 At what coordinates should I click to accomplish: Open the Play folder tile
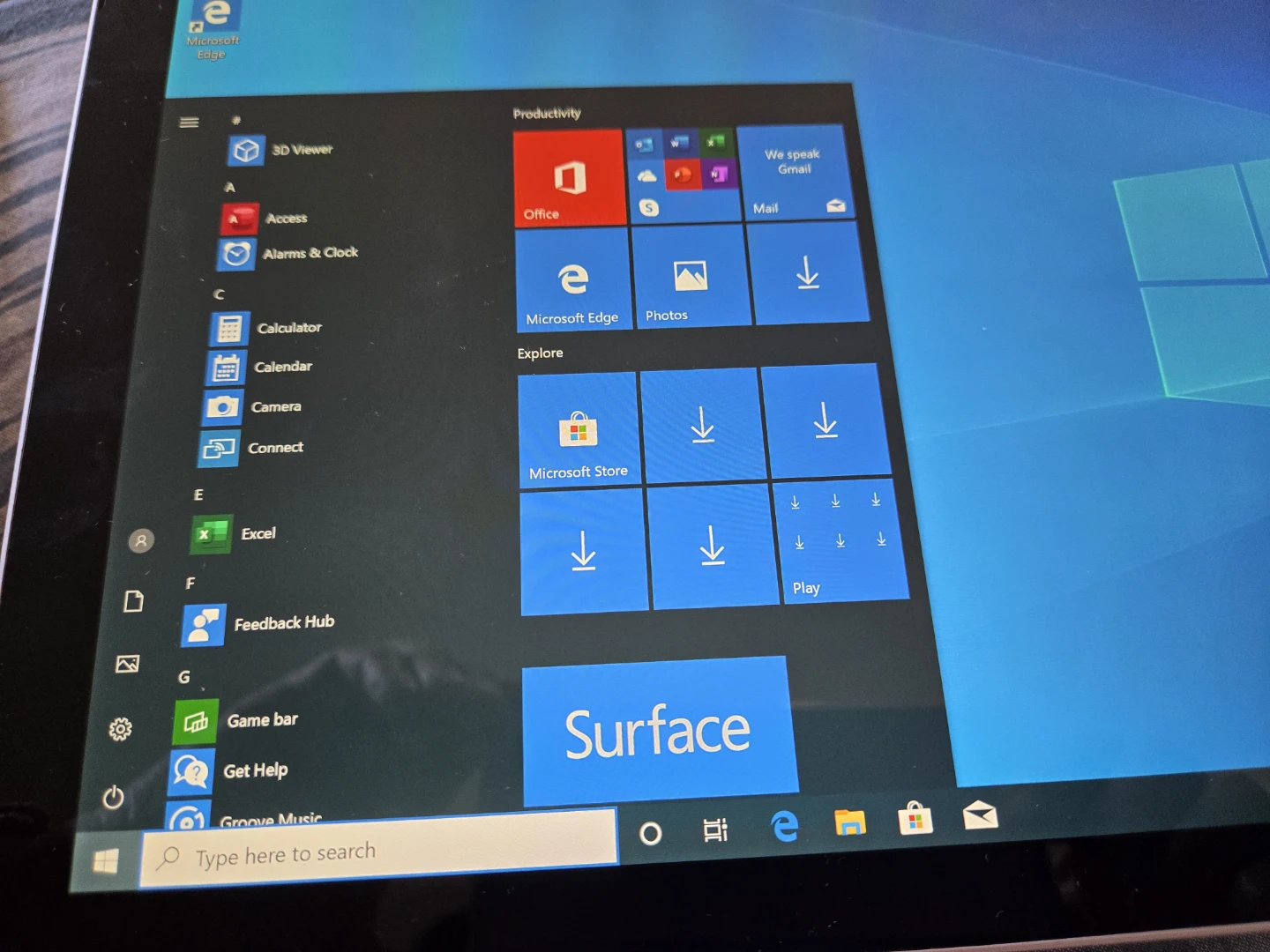click(839, 541)
